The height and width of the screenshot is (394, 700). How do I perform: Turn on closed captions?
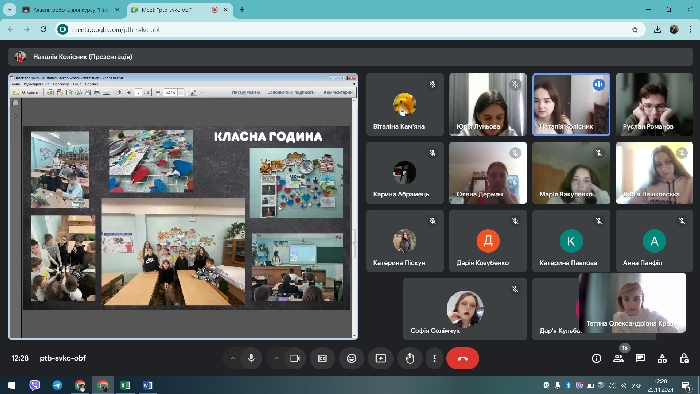click(x=322, y=358)
